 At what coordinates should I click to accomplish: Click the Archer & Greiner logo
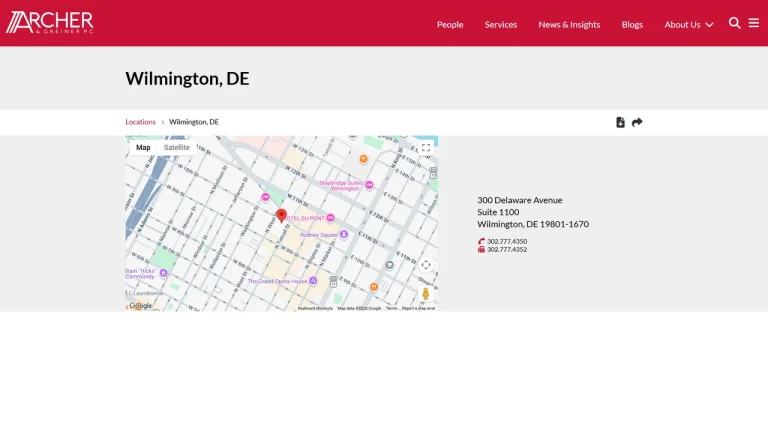(49, 23)
